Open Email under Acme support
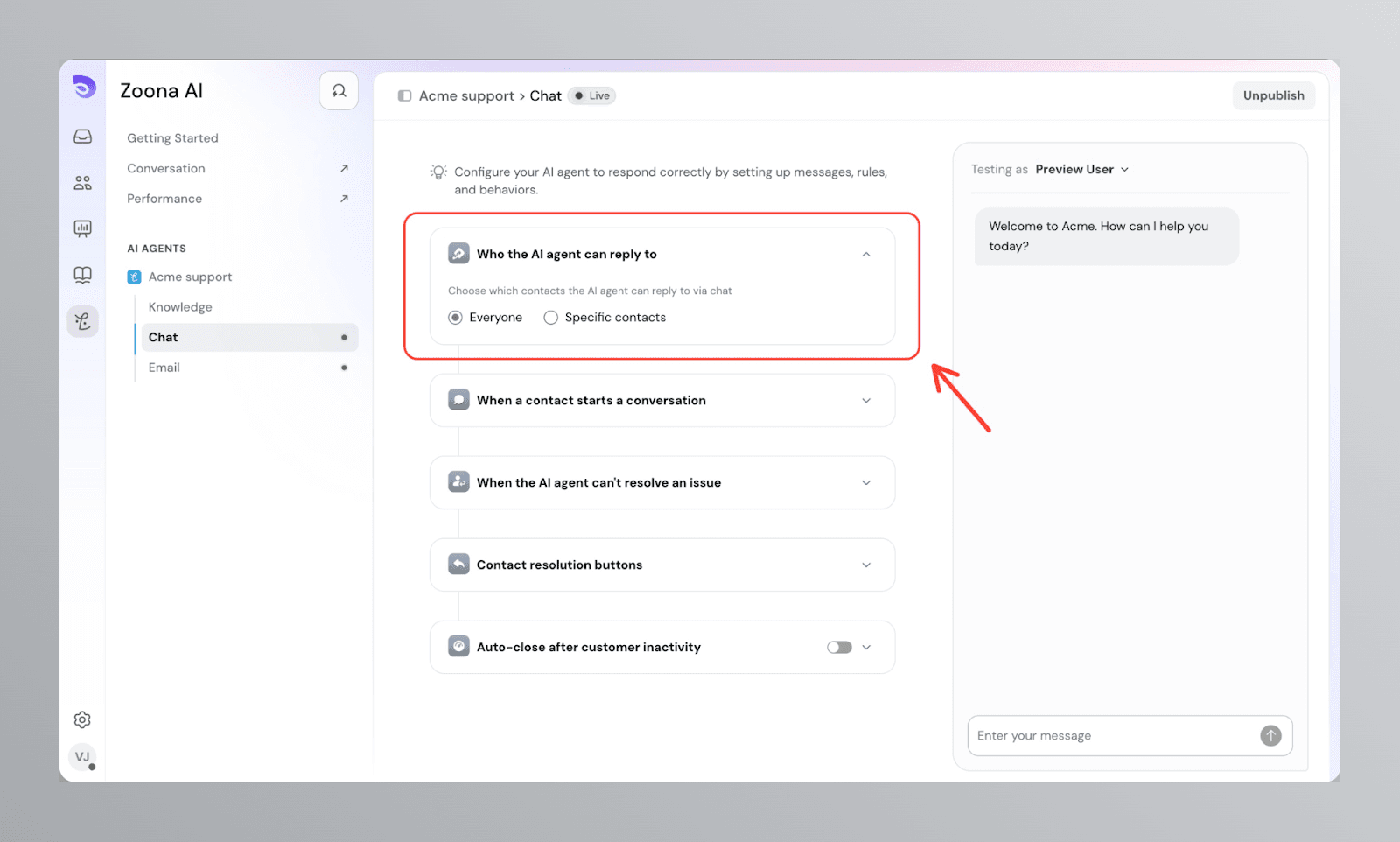 (164, 368)
